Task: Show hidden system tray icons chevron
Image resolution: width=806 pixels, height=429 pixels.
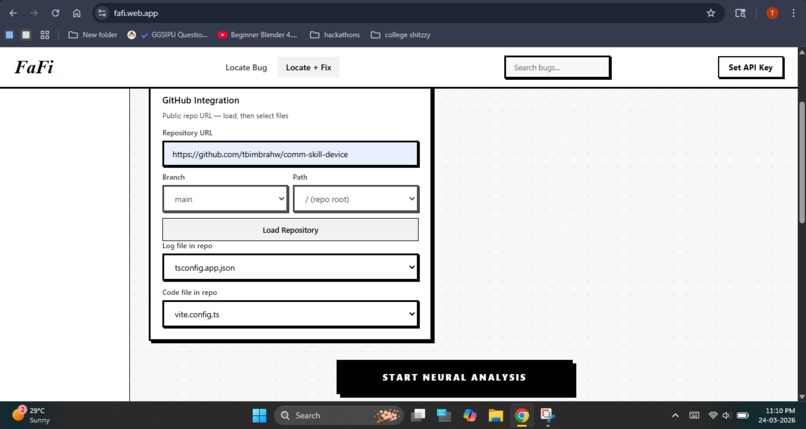Action: (675, 415)
